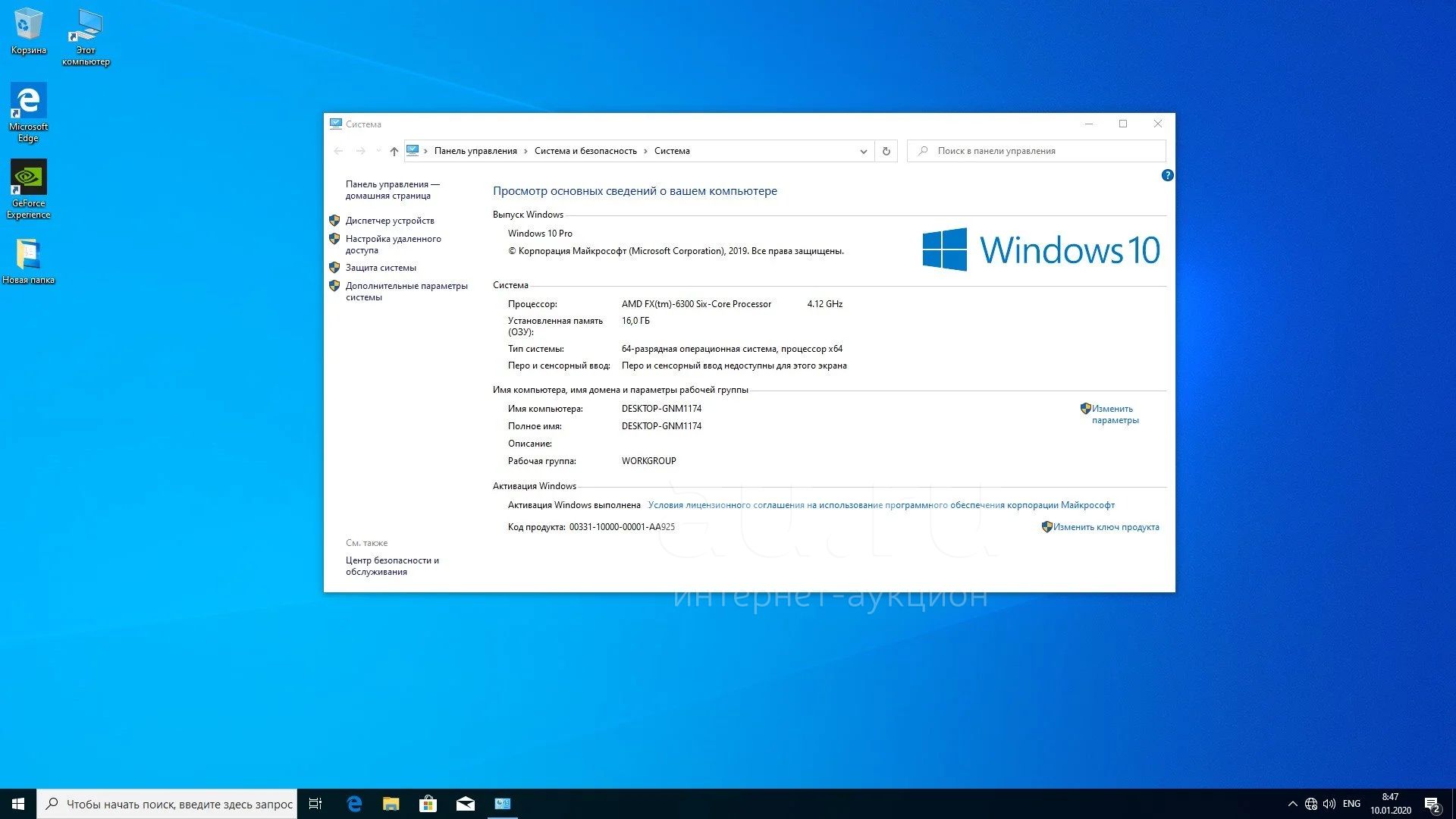Open recent locations dropdown arrow

pos(378,151)
